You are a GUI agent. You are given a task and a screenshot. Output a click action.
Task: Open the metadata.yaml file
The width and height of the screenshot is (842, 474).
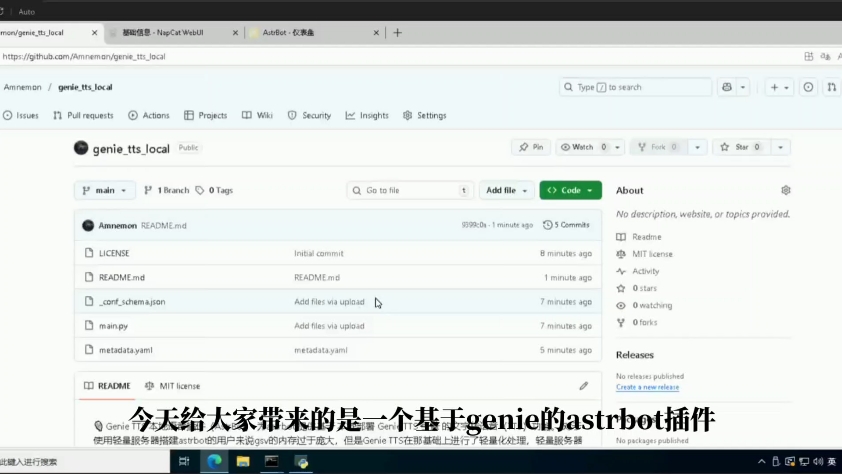[126, 350]
